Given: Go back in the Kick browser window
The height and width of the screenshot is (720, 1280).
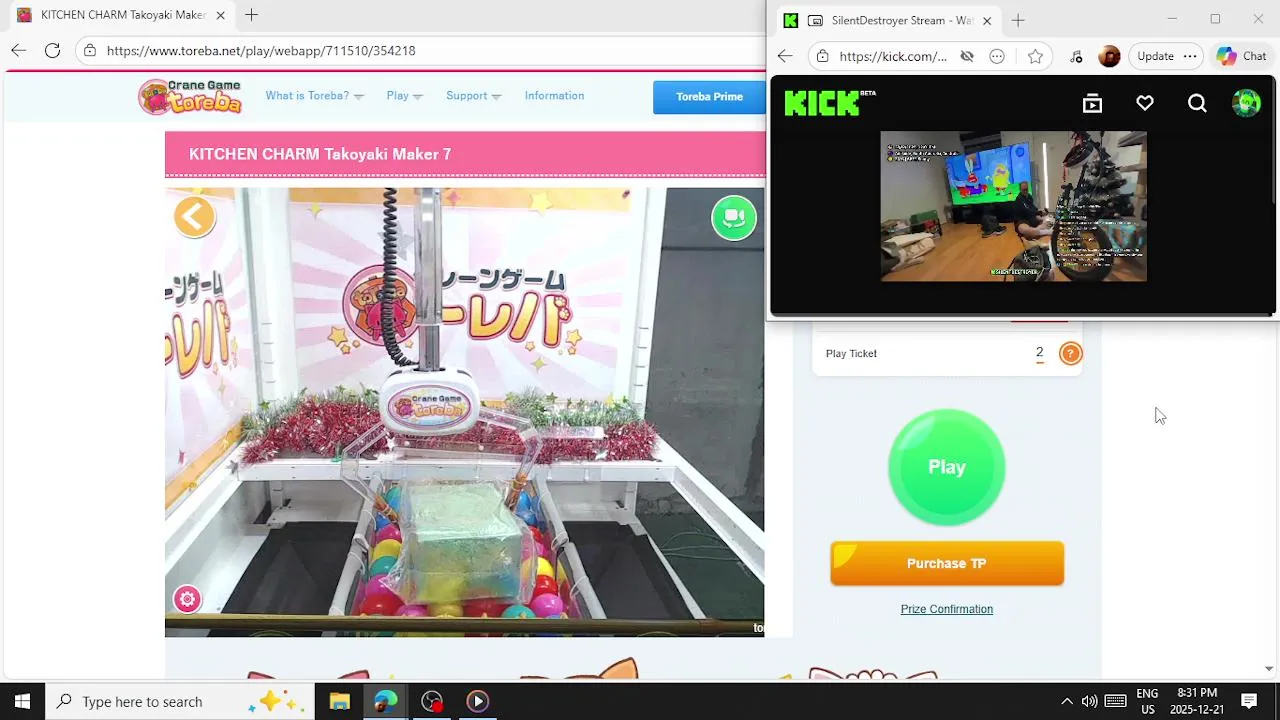Looking at the screenshot, I should click(785, 56).
